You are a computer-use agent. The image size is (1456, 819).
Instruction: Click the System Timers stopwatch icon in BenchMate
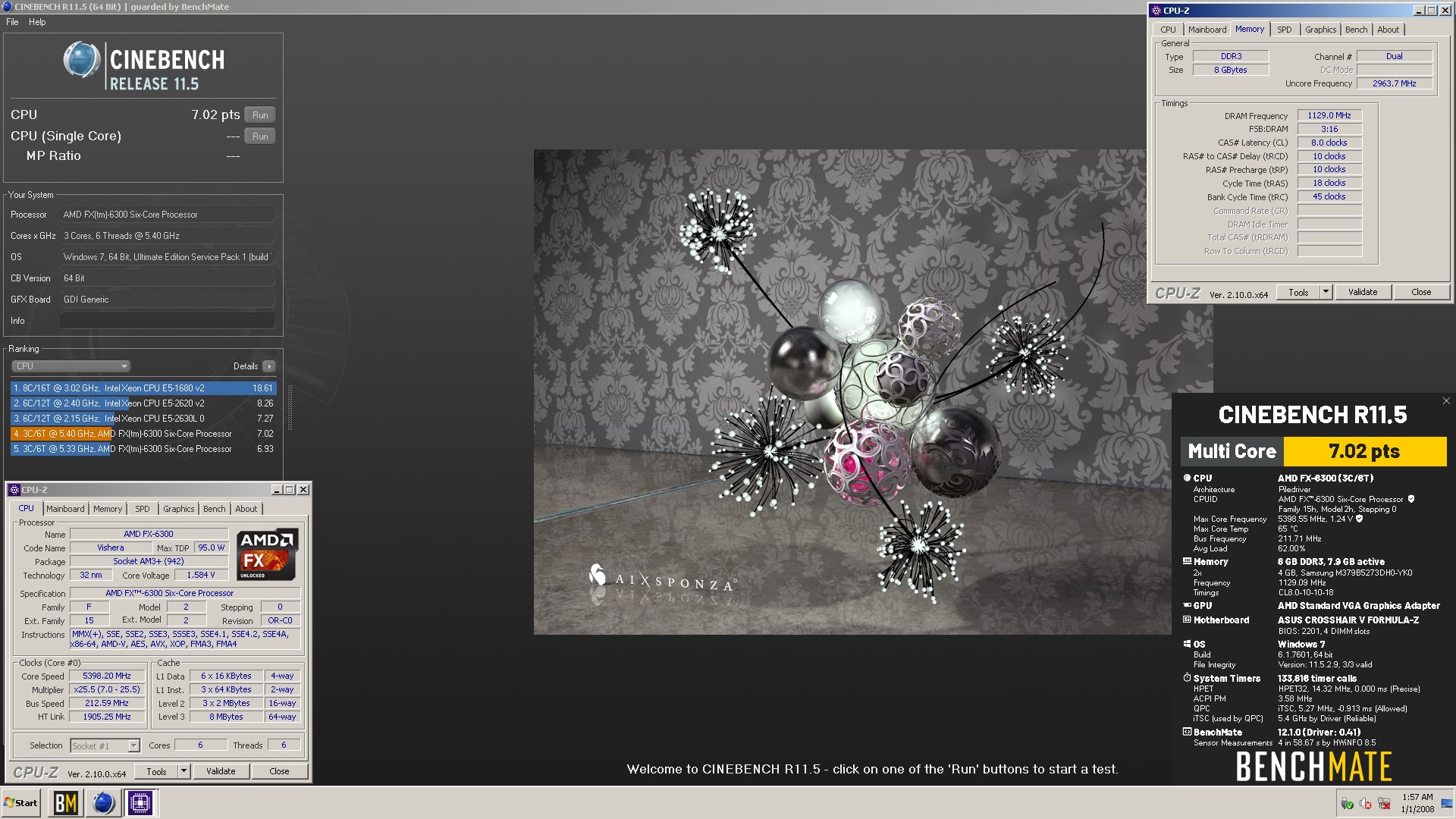click(x=1187, y=678)
